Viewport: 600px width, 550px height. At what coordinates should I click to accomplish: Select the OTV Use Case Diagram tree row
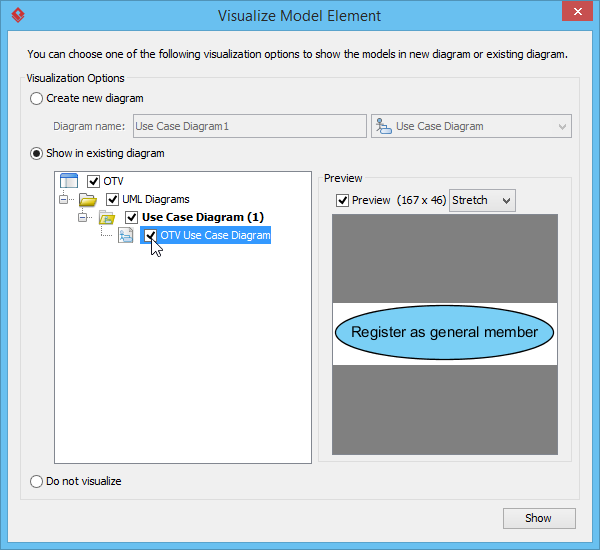tap(206, 235)
